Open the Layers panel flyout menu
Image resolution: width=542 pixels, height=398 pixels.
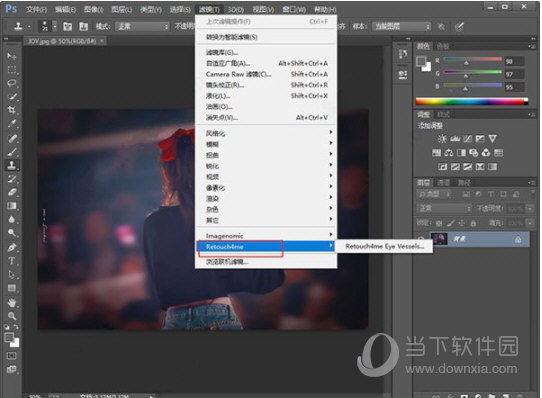(531, 182)
